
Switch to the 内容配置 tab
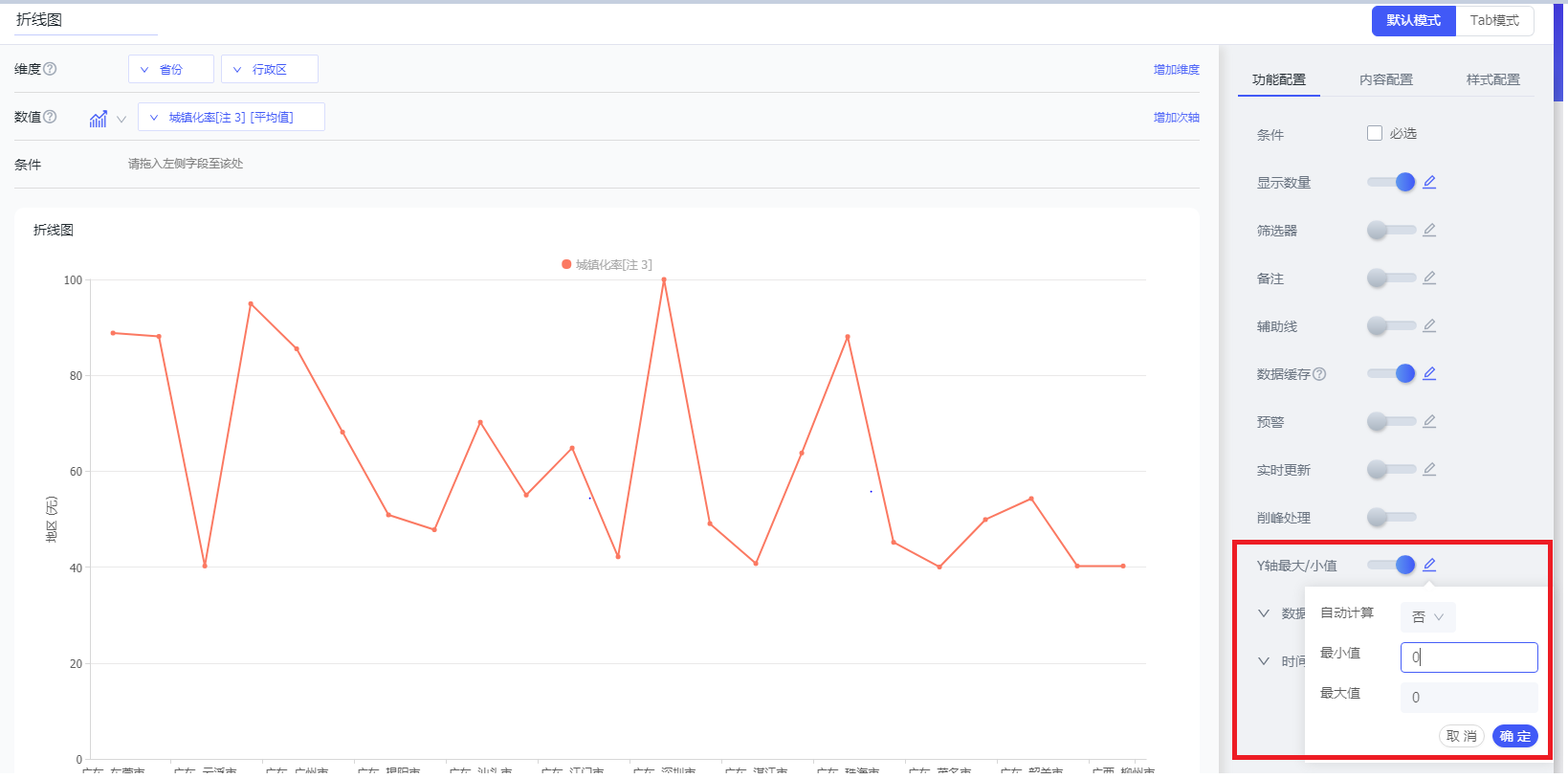[1385, 79]
